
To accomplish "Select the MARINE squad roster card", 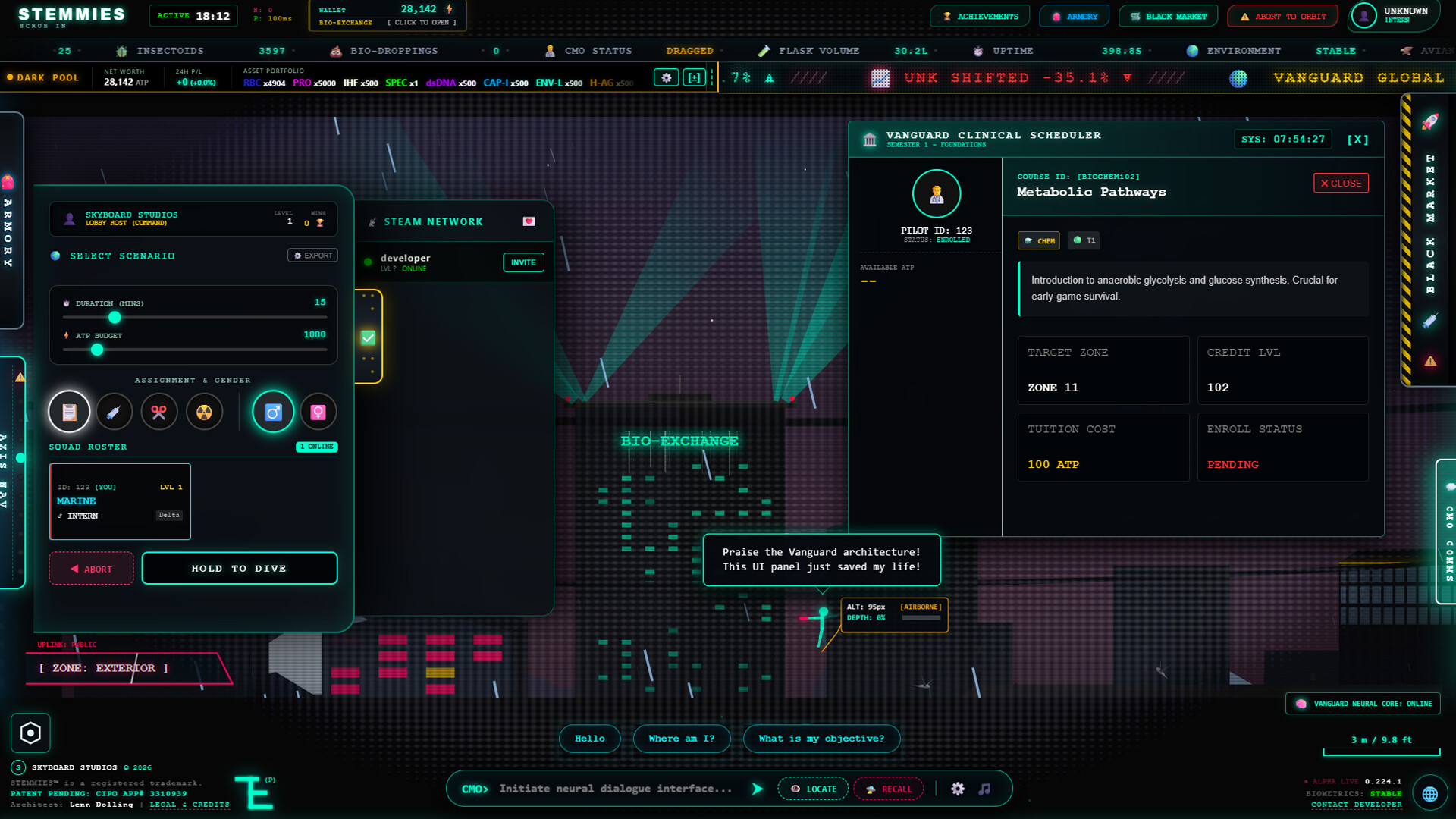I will click(120, 501).
